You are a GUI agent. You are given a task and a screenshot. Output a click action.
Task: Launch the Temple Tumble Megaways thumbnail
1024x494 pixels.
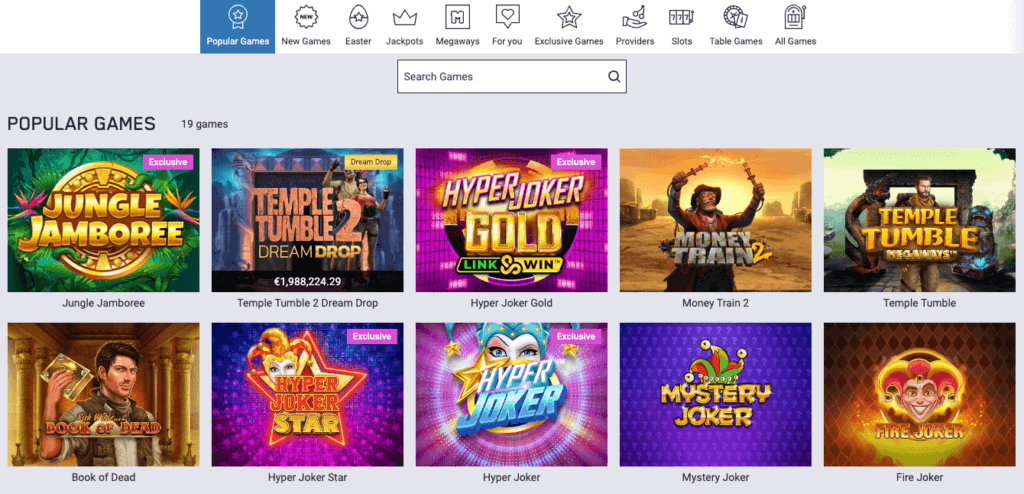(x=920, y=220)
